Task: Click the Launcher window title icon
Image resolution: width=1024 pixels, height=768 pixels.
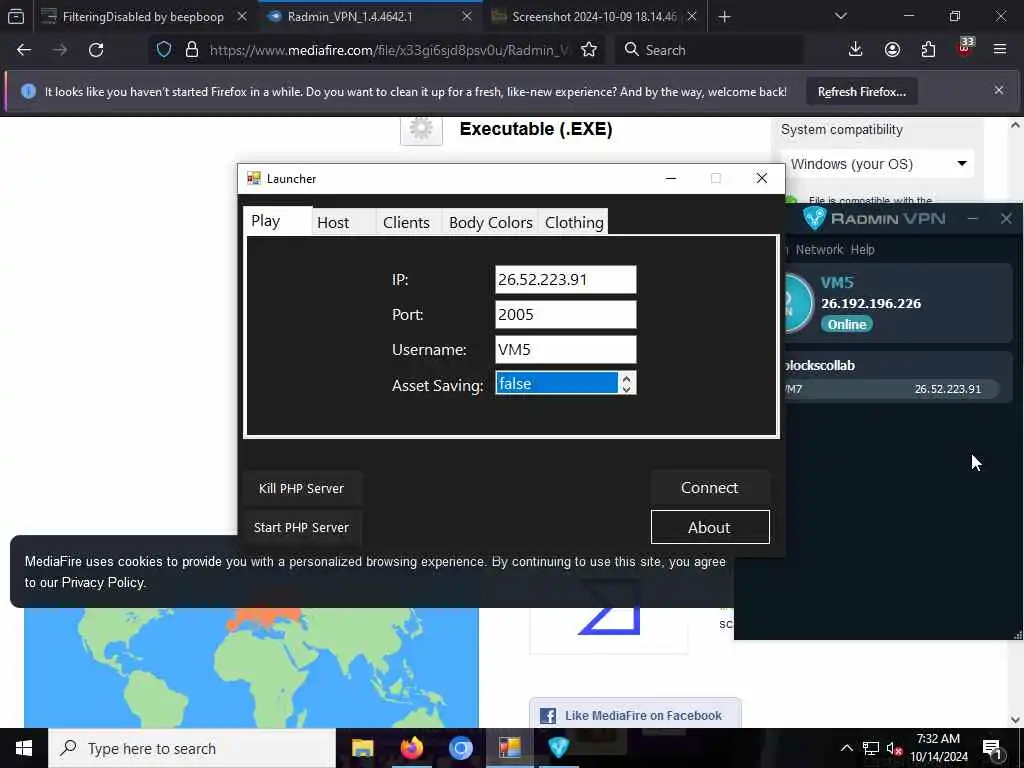Action: (253, 178)
